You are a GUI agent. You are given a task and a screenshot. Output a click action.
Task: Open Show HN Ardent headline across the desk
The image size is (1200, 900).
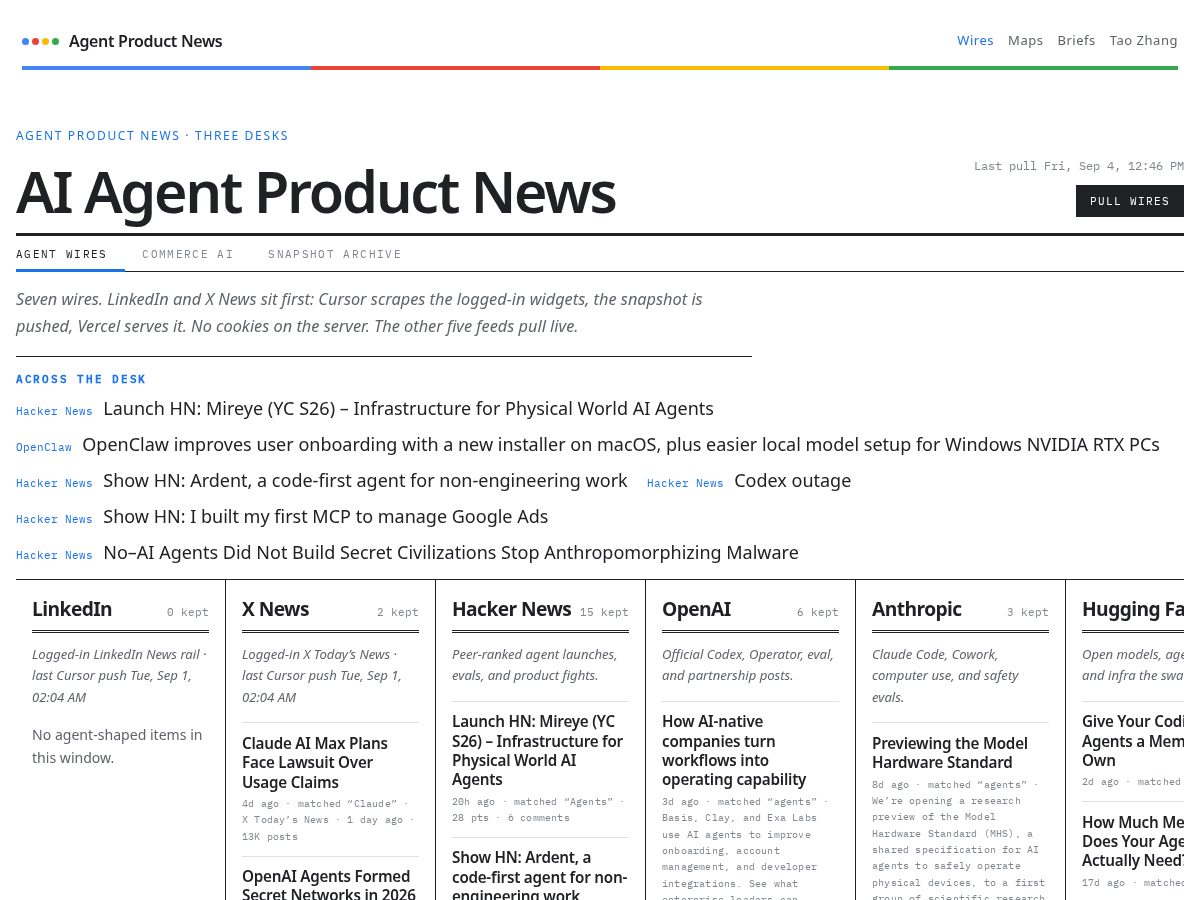pyautogui.click(x=365, y=481)
